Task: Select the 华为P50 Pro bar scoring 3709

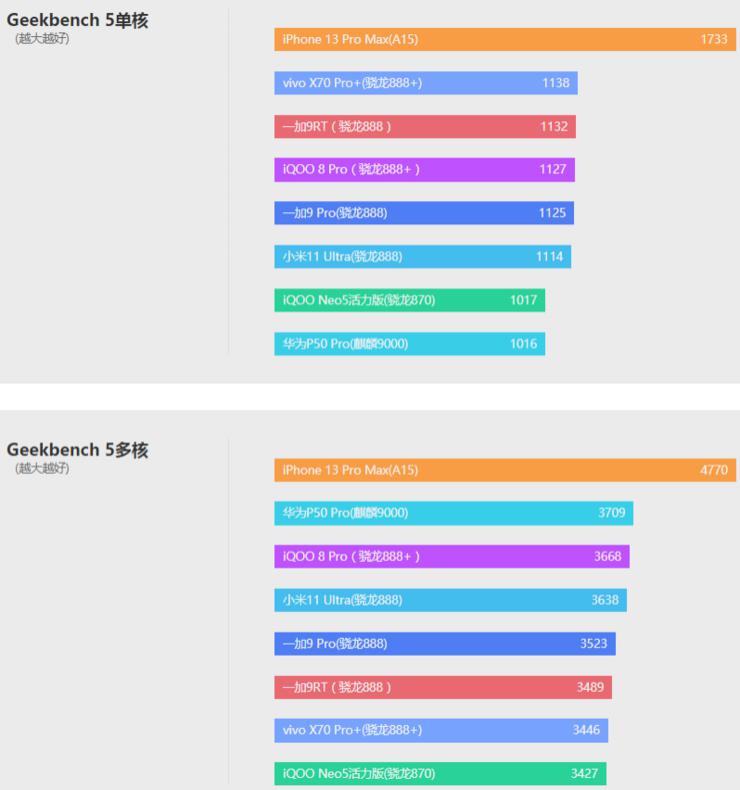Action: click(x=454, y=513)
